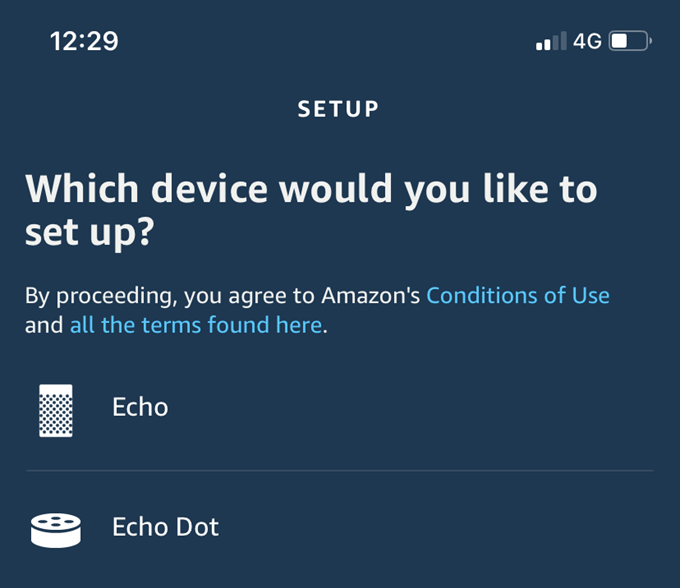680x588 pixels.
Task: Tap "set up?" on the heading's second line
Action: [x=88, y=234]
